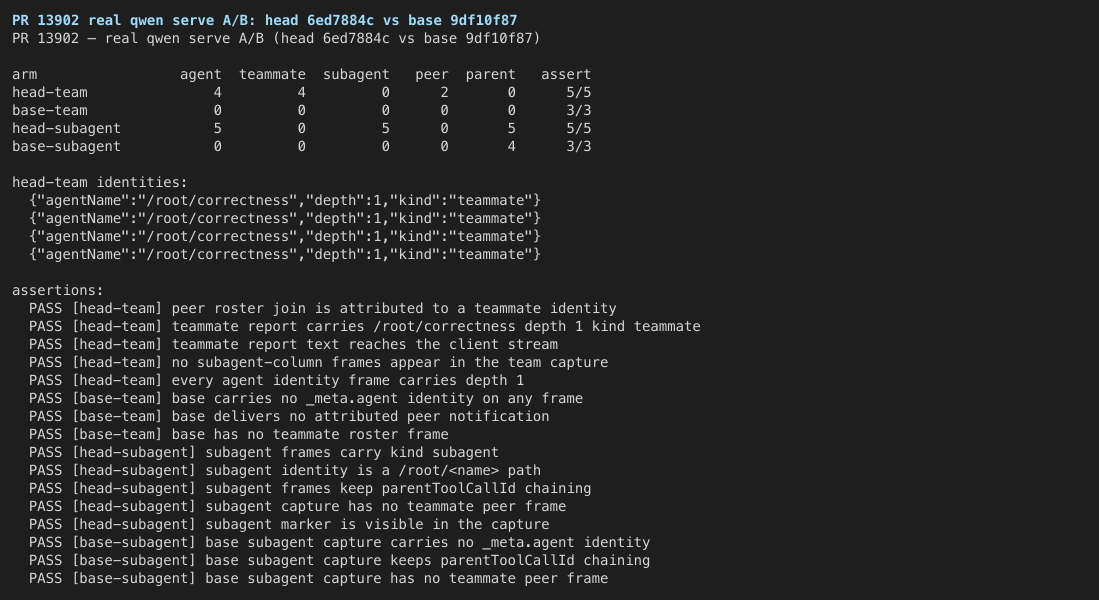Select the head-team table row label
Viewport: 1099px width, 600px height.
(x=50, y=93)
